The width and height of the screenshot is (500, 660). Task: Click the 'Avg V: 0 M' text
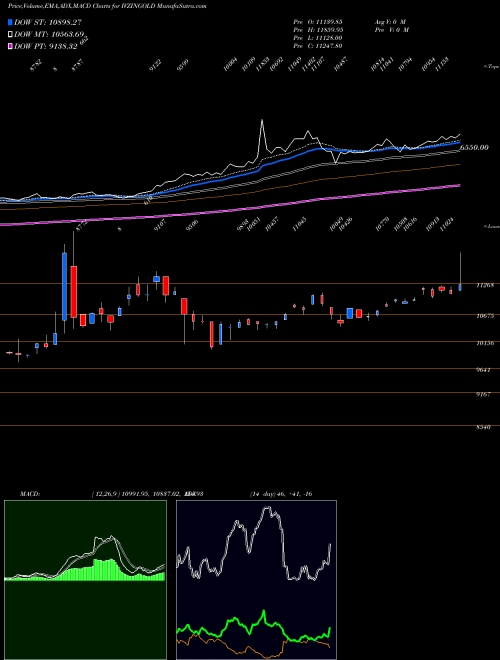click(391, 21)
